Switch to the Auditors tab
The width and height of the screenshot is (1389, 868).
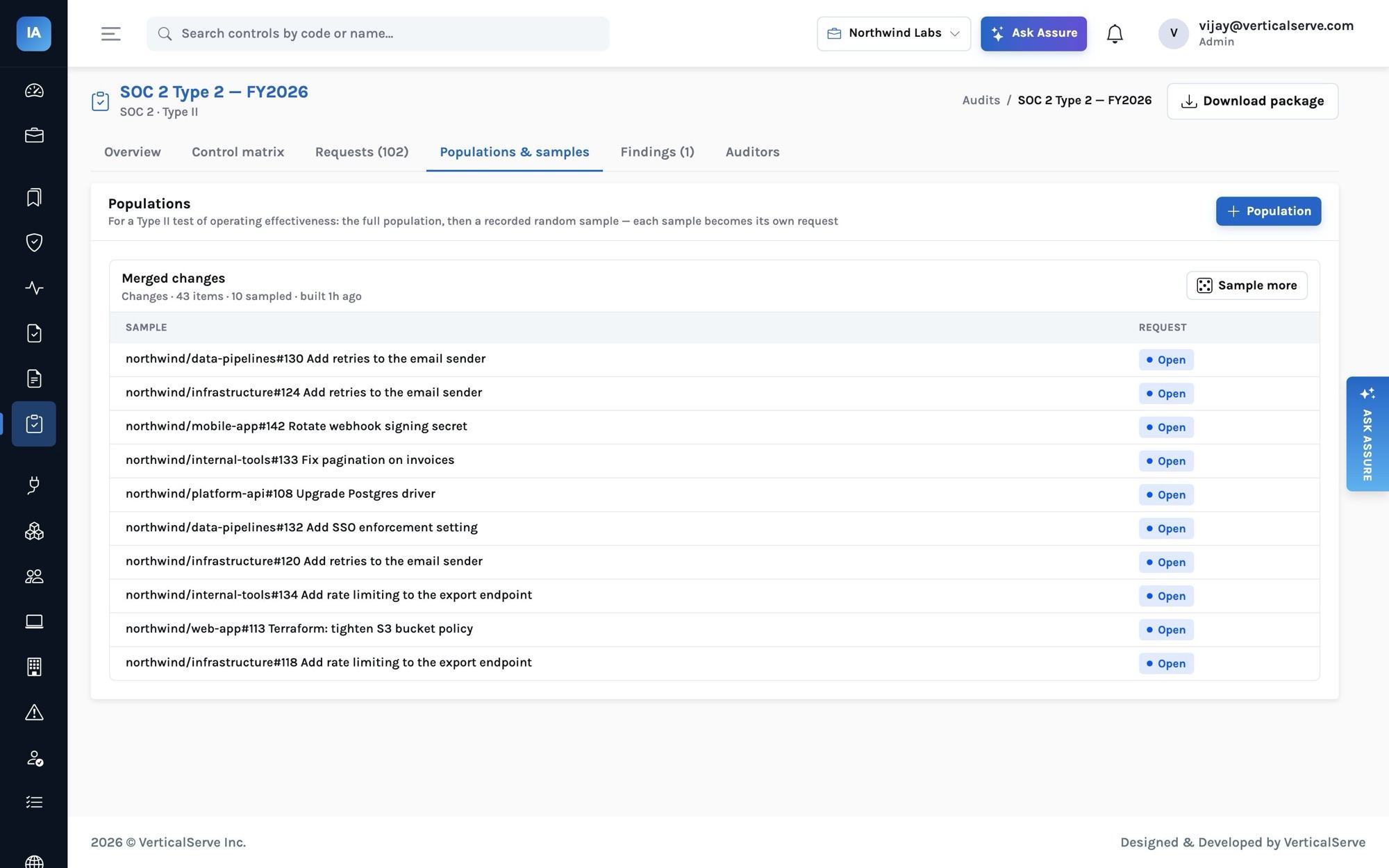752,152
